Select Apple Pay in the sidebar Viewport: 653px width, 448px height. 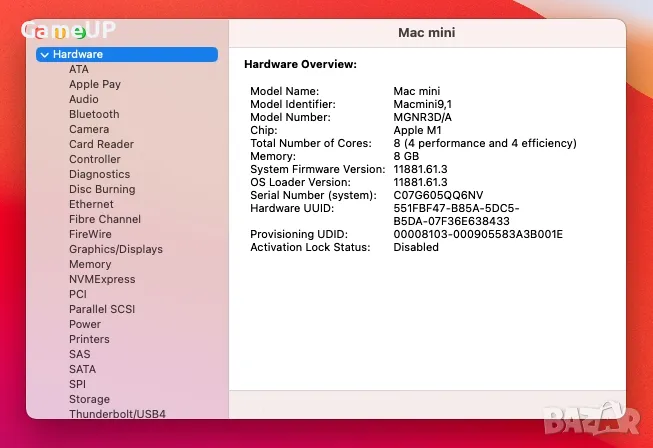point(95,85)
